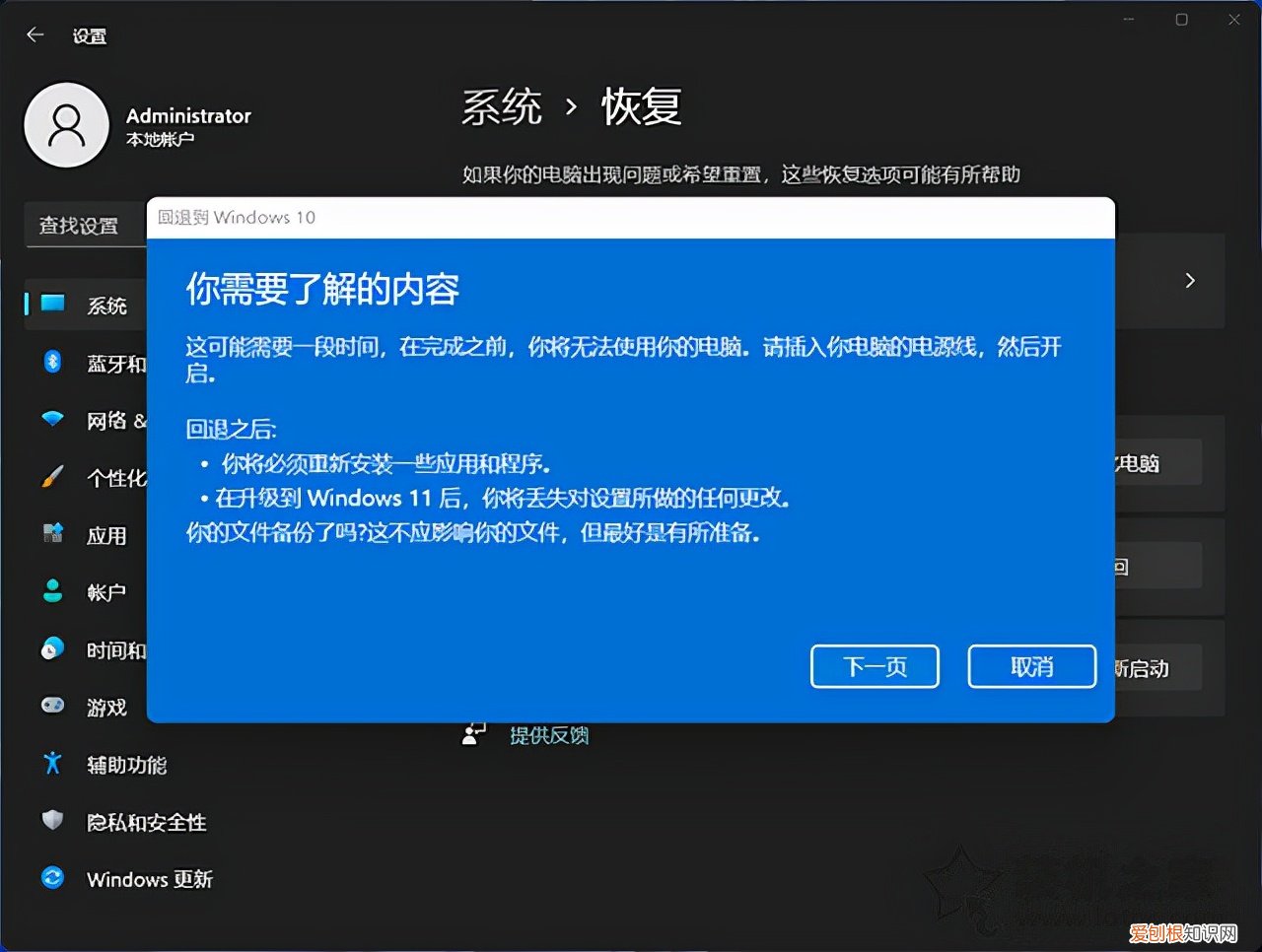1262x952 pixels.
Task: Click 取消 to dismiss the rollback dialog
Action: click(1031, 666)
